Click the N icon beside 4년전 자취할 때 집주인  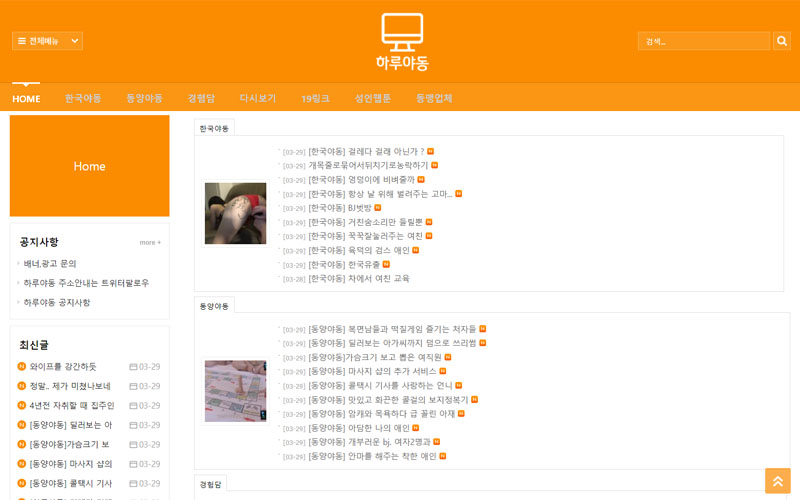[x=21, y=405]
